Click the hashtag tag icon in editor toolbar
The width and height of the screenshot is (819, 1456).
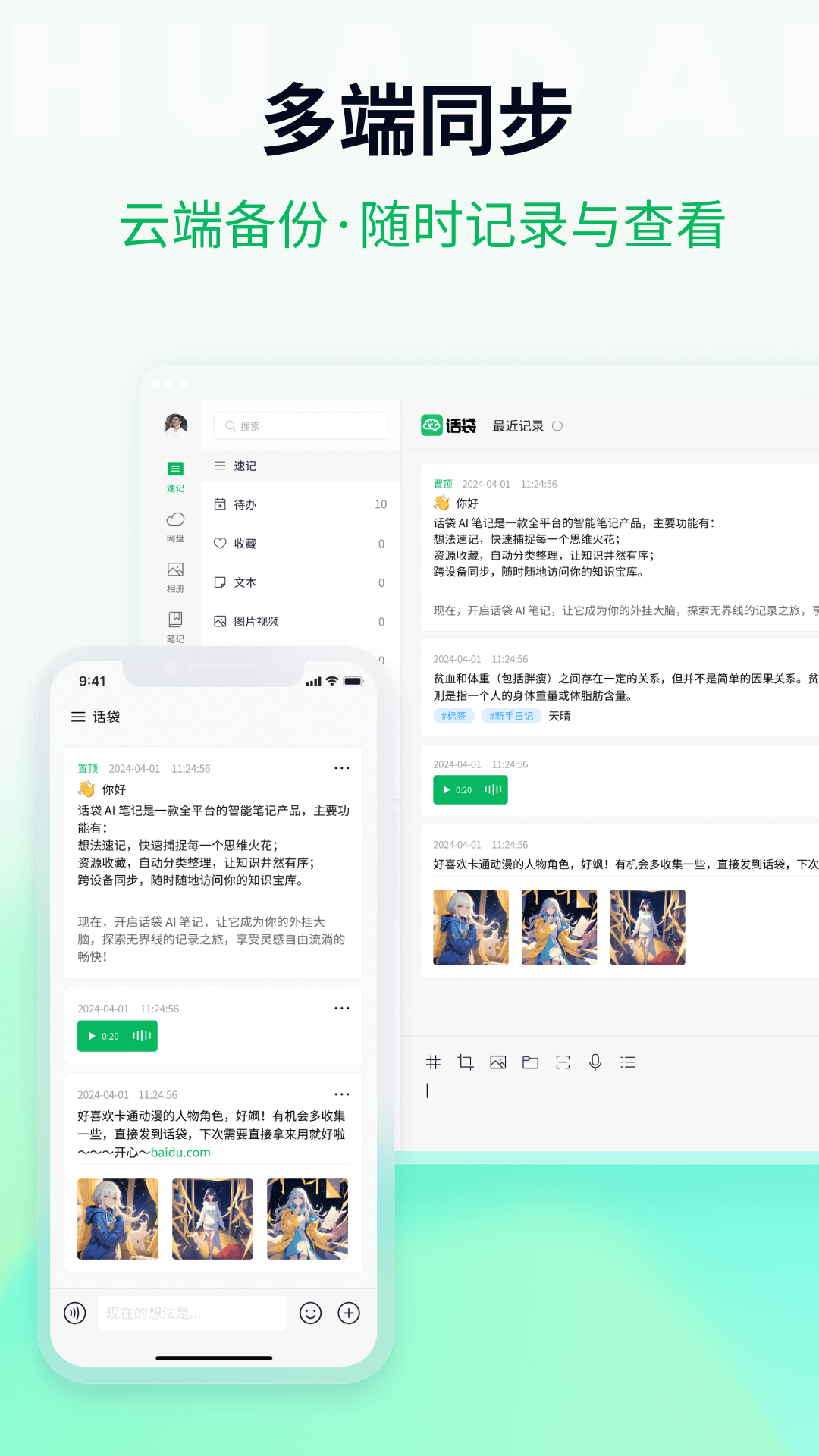[x=433, y=1062]
